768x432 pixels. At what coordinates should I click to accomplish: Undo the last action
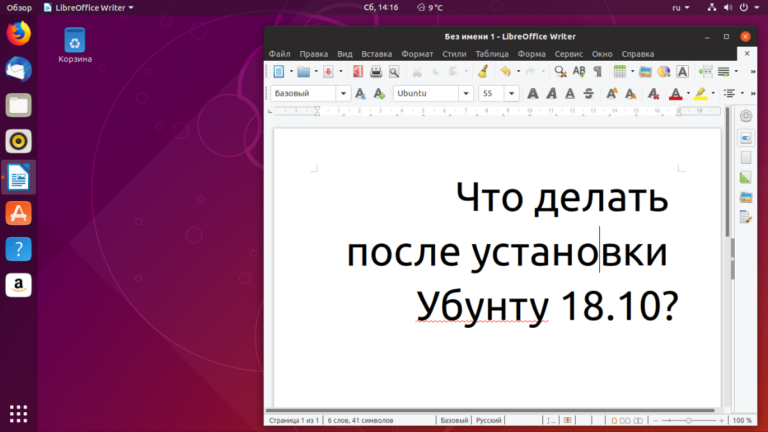[505, 72]
